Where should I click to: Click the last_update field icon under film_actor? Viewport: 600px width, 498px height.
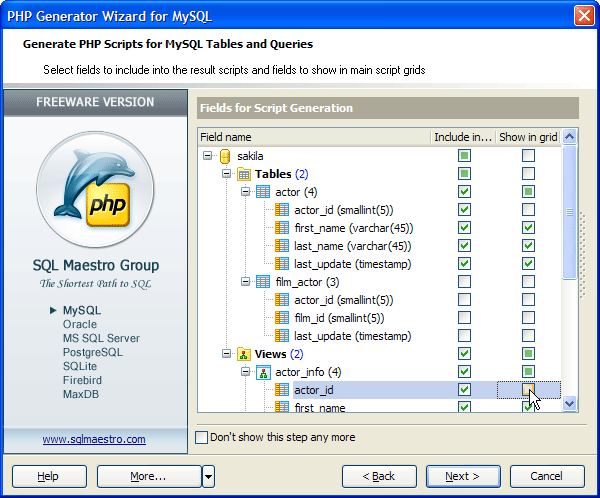[282, 336]
